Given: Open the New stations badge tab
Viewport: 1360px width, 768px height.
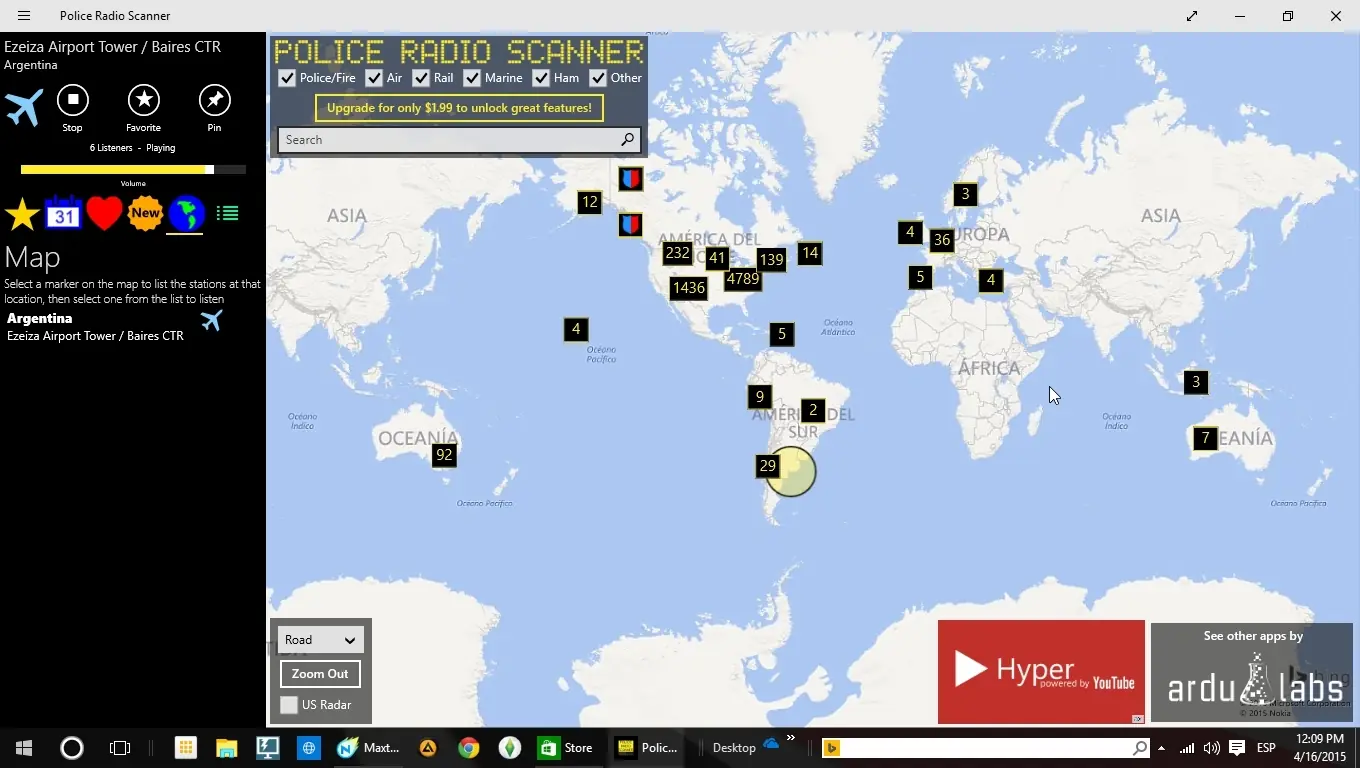Looking at the screenshot, I should (145, 213).
